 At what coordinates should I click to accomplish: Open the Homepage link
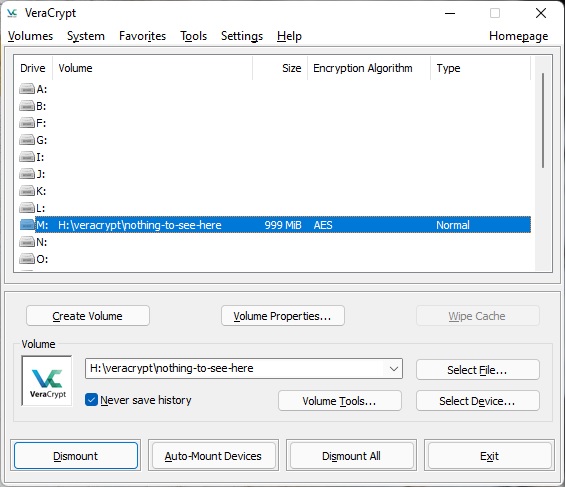pyautogui.click(x=519, y=36)
